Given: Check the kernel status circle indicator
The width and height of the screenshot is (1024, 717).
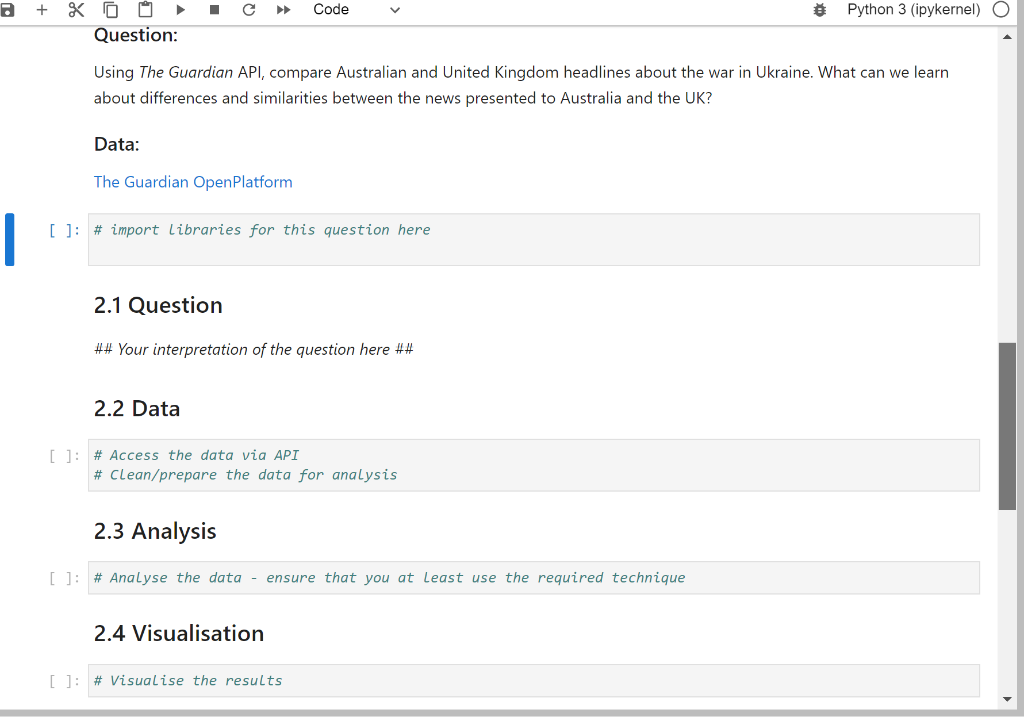Looking at the screenshot, I should coord(1000,9).
